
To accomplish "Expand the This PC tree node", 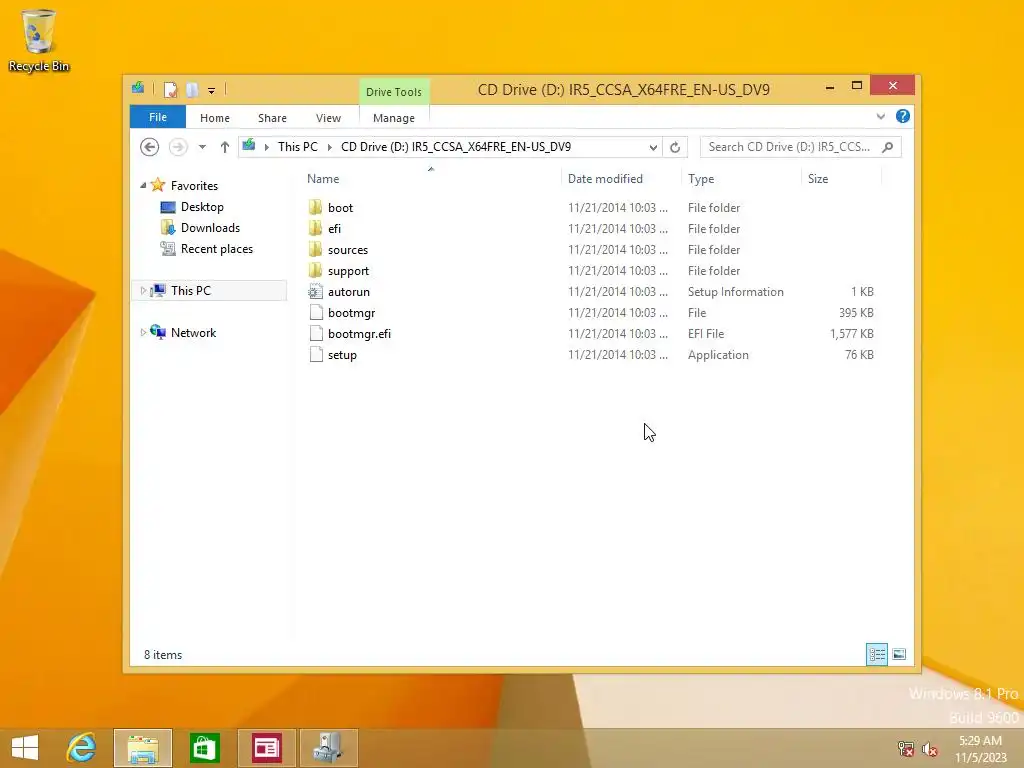I will 143,291.
